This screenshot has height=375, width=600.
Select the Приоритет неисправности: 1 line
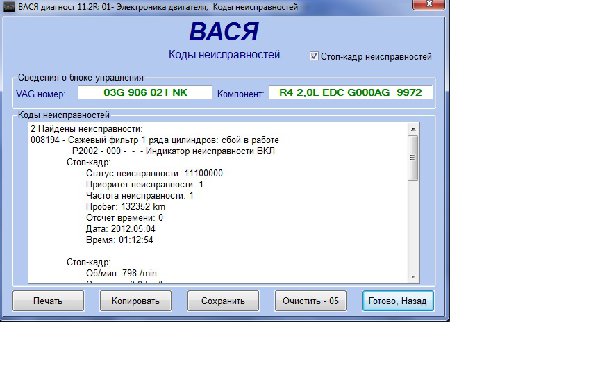pyautogui.click(x=145, y=184)
